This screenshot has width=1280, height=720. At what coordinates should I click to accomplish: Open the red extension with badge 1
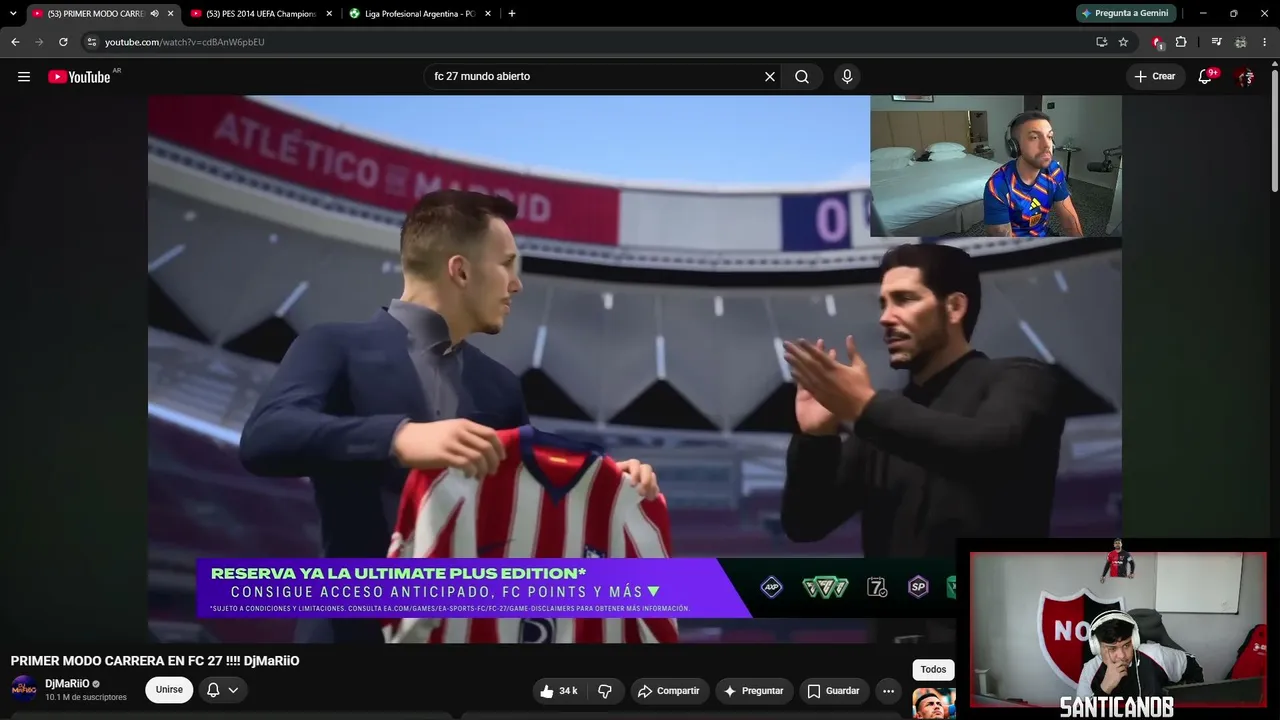point(1158,42)
